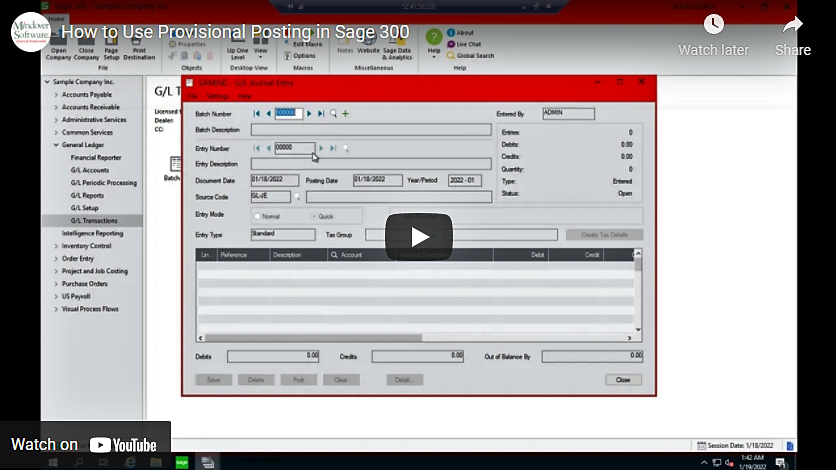Go to last batch number arrow

point(321,114)
